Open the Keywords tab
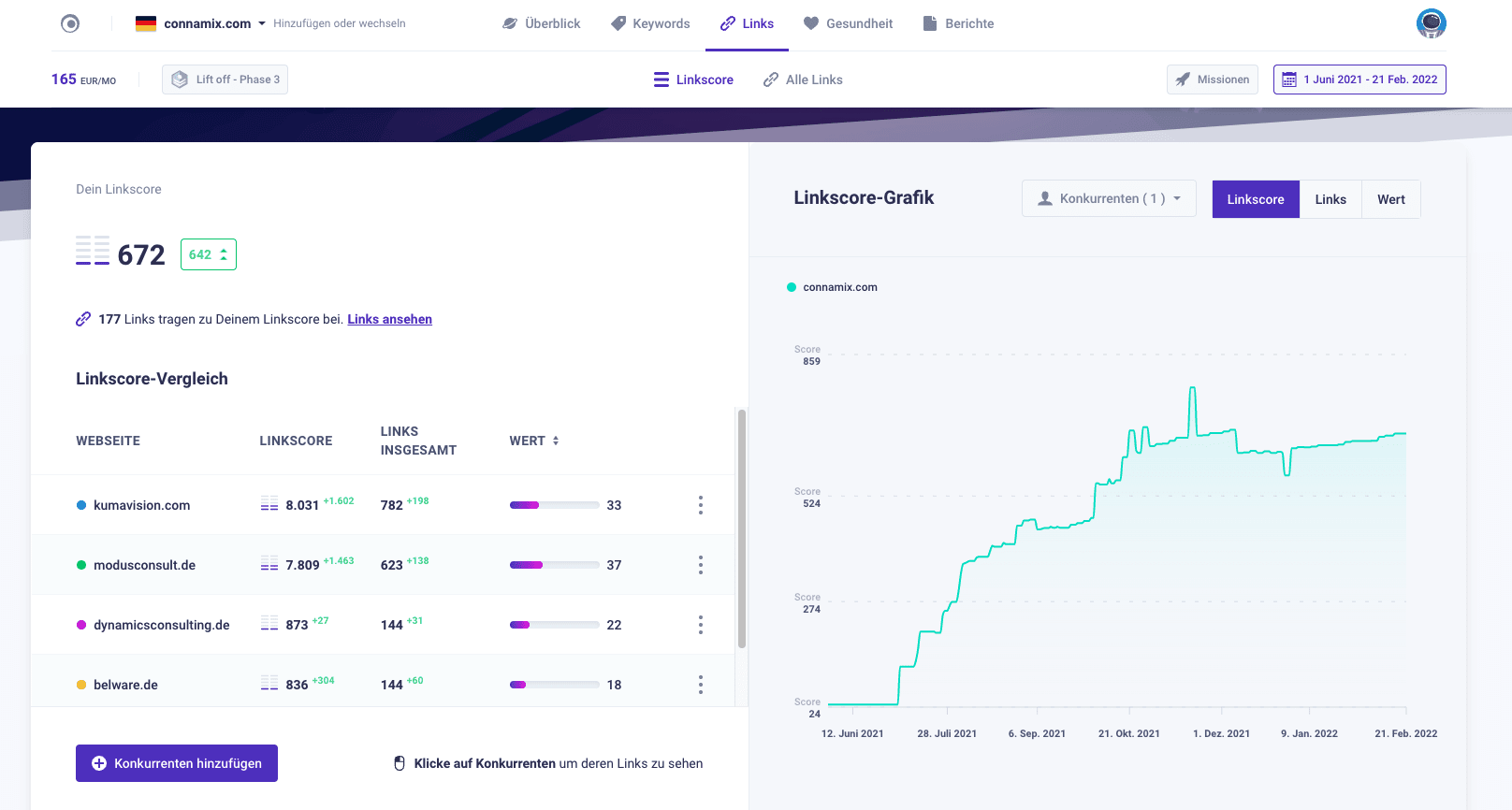 650,23
